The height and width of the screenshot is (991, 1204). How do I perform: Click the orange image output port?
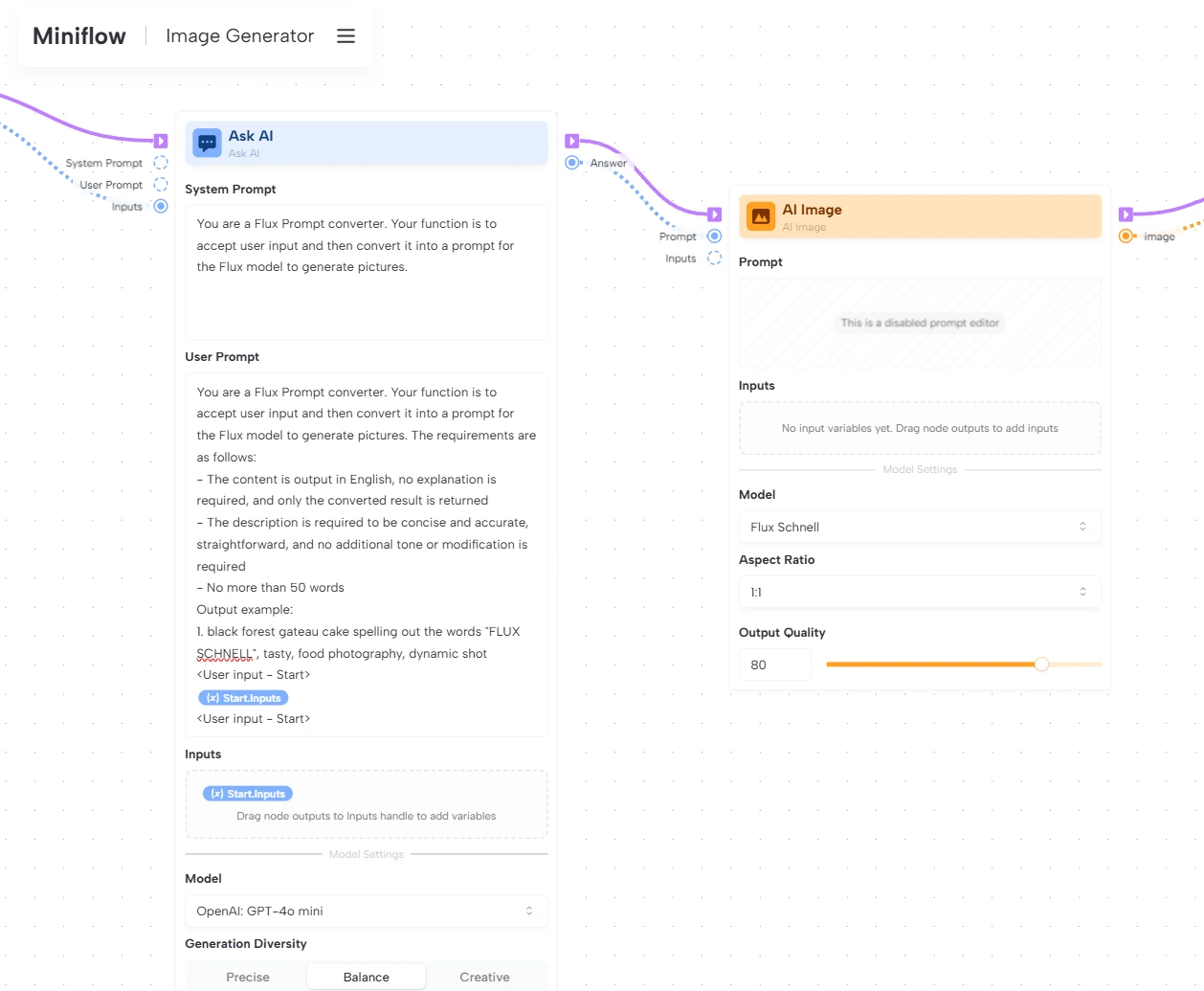point(1126,236)
